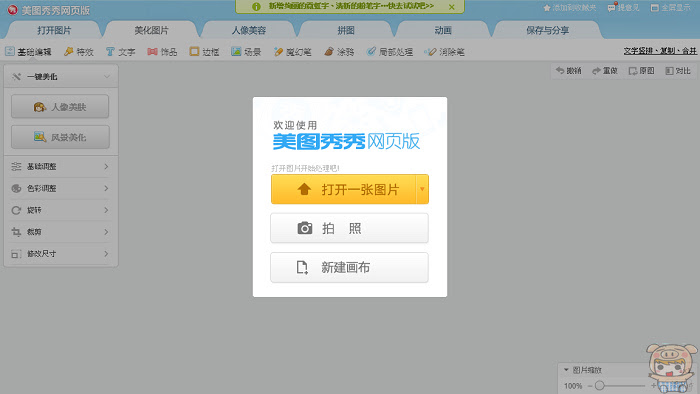This screenshot has height=394, width=700.
Task: Click the zoom-out minus beside 100%
Action: (590, 386)
